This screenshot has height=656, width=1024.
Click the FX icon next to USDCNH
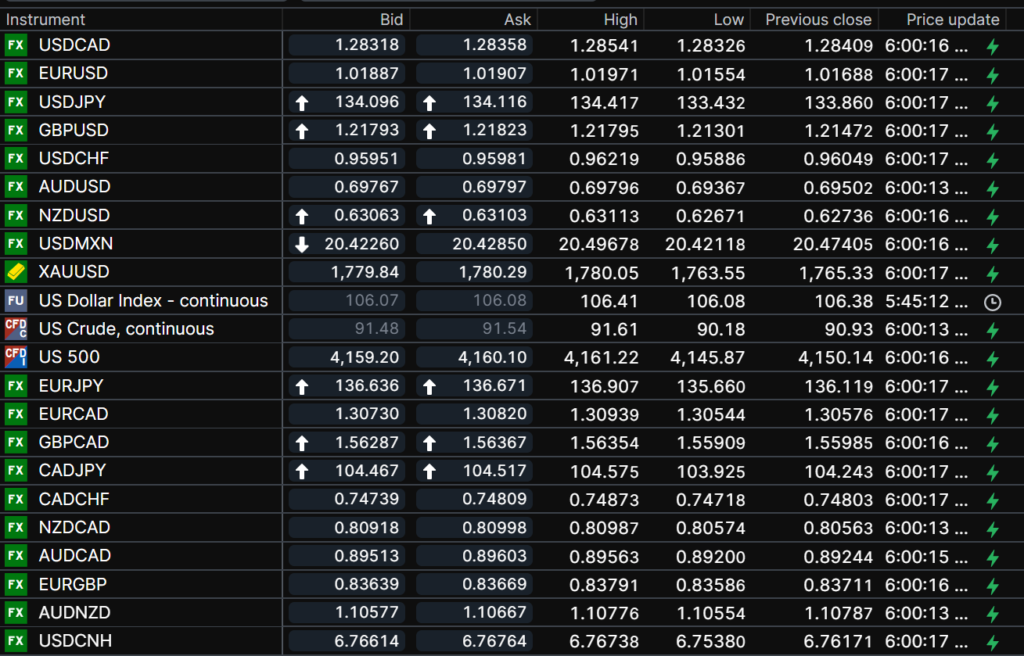click(15, 641)
